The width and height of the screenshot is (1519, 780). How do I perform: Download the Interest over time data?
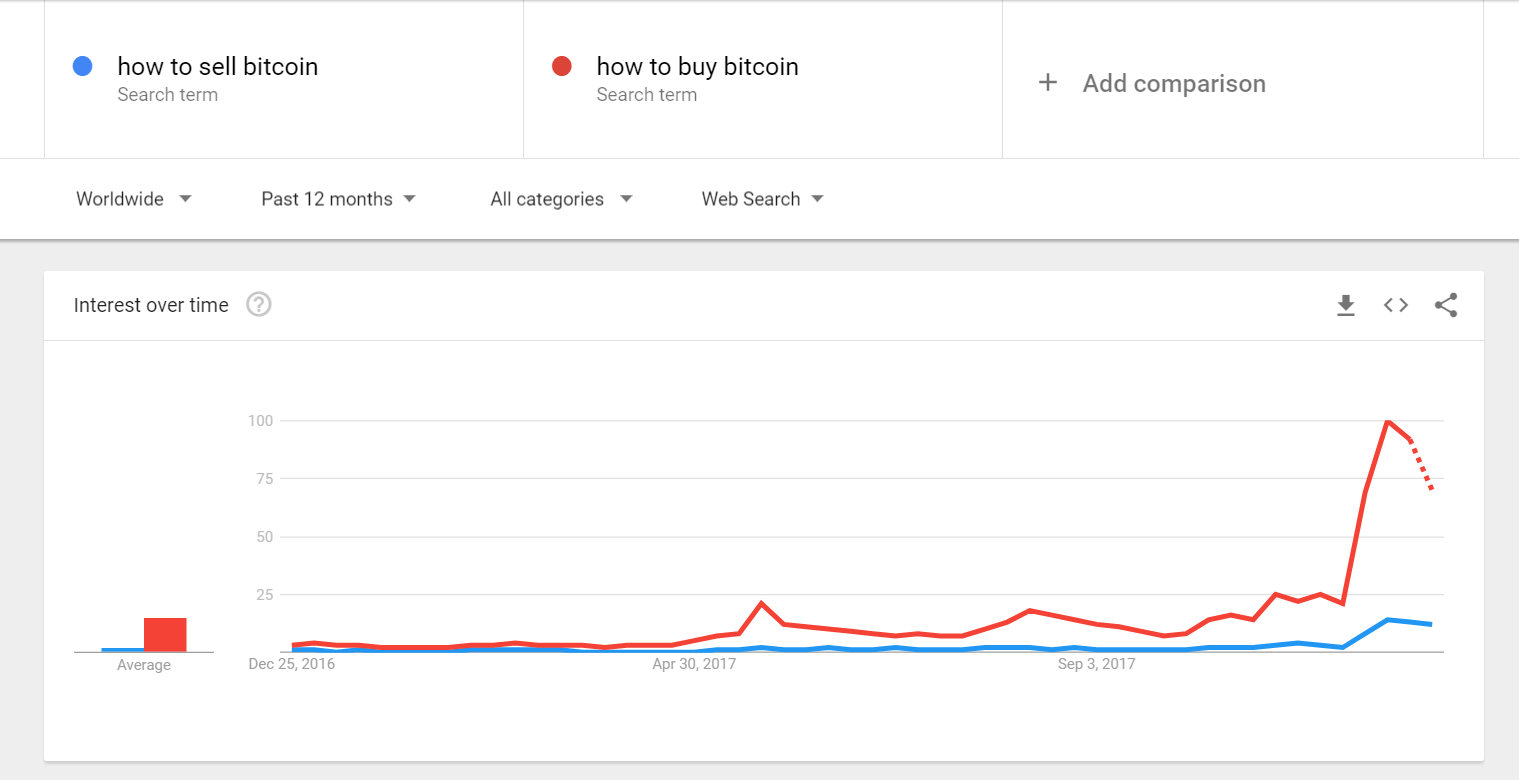point(1346,306)
